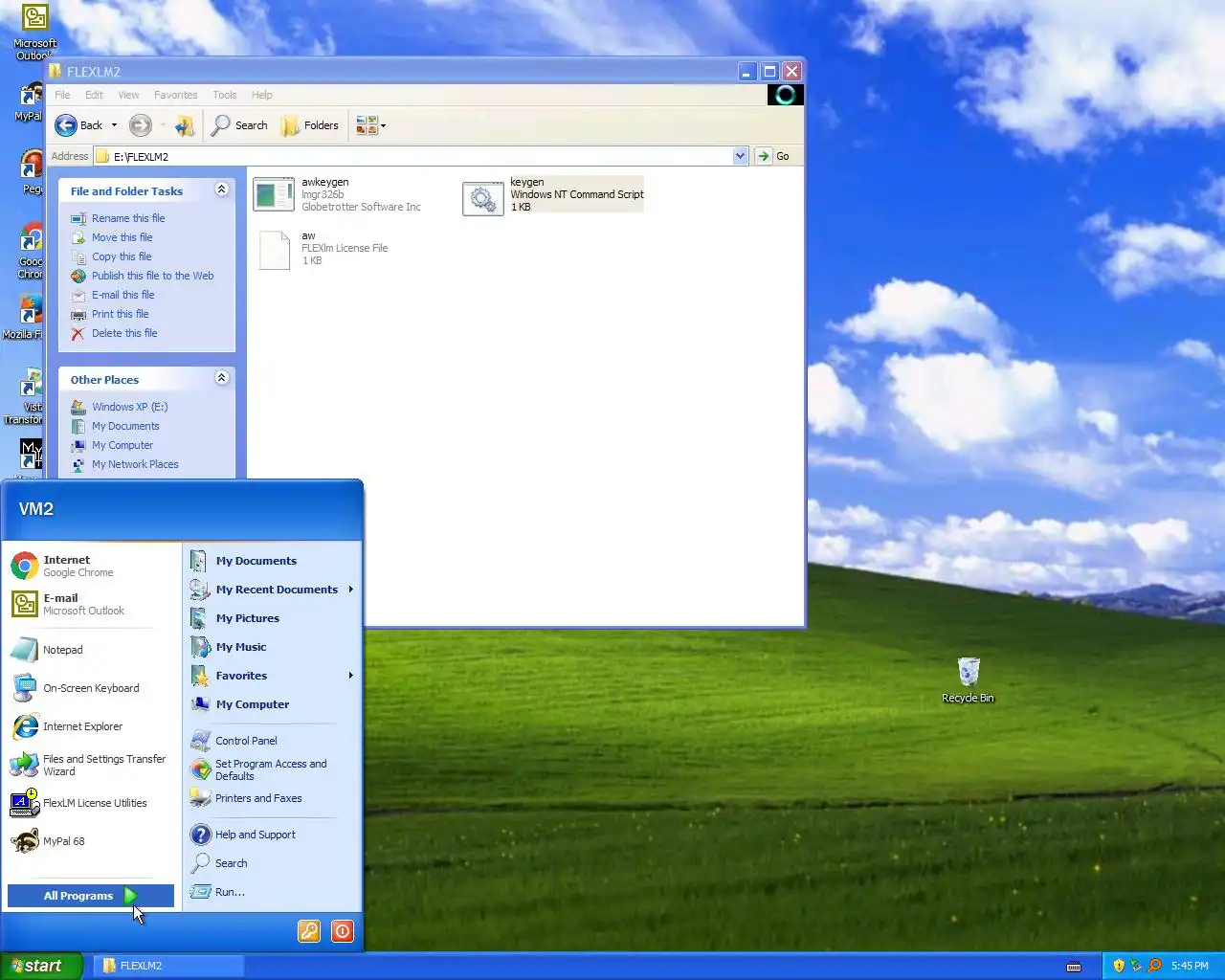The height and width of the screenshot is (980, 1225).
Task: Open Recycle Bin on desktop
Action: 968,680
